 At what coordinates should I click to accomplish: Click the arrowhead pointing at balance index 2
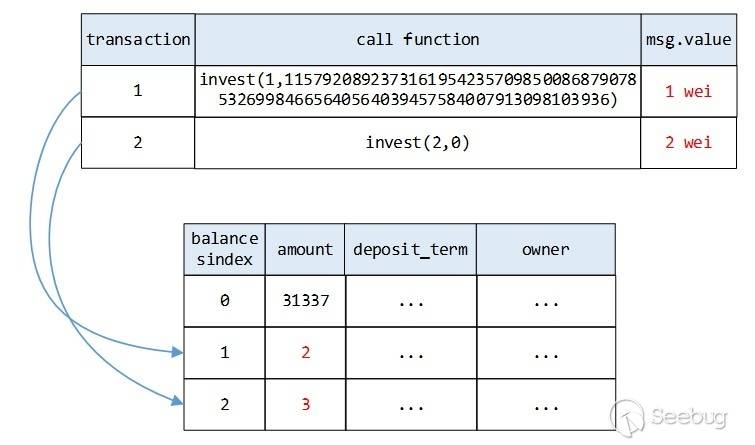click(178, 402)
